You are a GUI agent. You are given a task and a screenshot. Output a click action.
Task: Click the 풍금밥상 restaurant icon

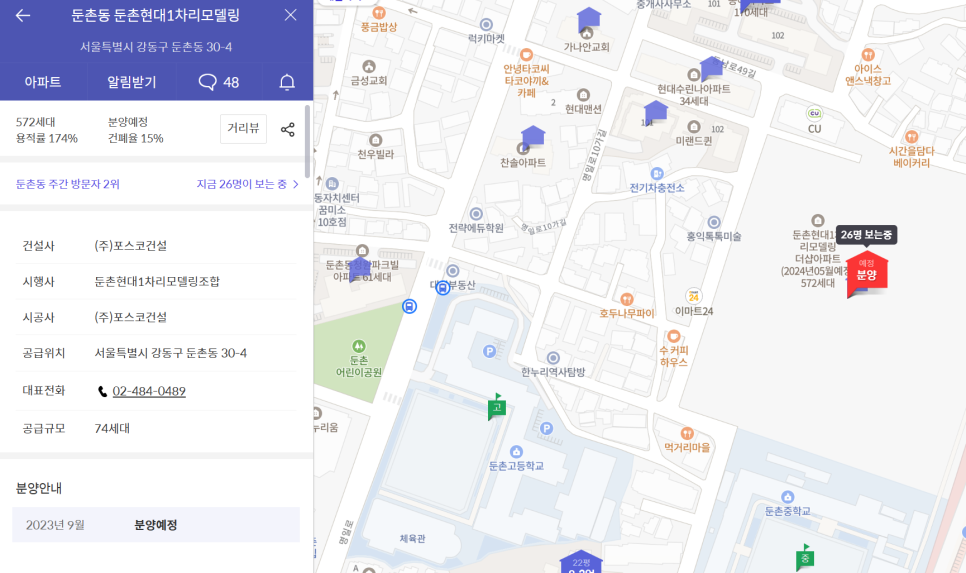[380, 12]
